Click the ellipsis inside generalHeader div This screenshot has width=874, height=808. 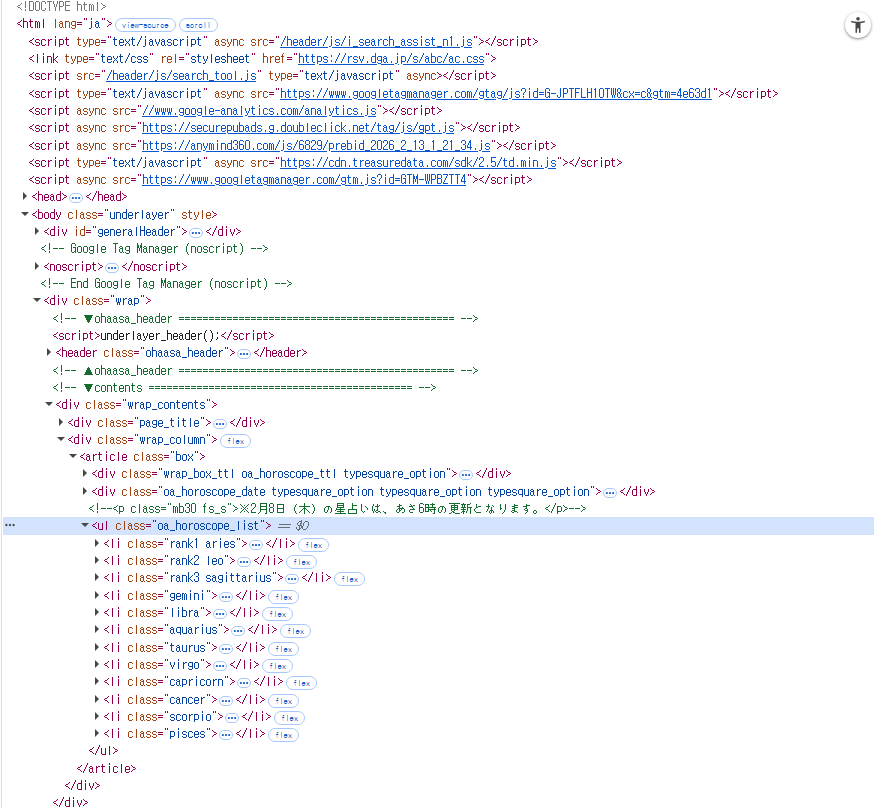(196, 232)
